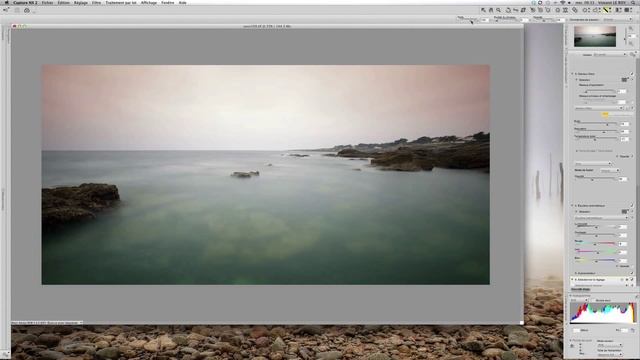Viewport: 640px width, 360px height.
Task: Toggle step 1 adjustment enable checkbox
Action: [x=632, y=74]
